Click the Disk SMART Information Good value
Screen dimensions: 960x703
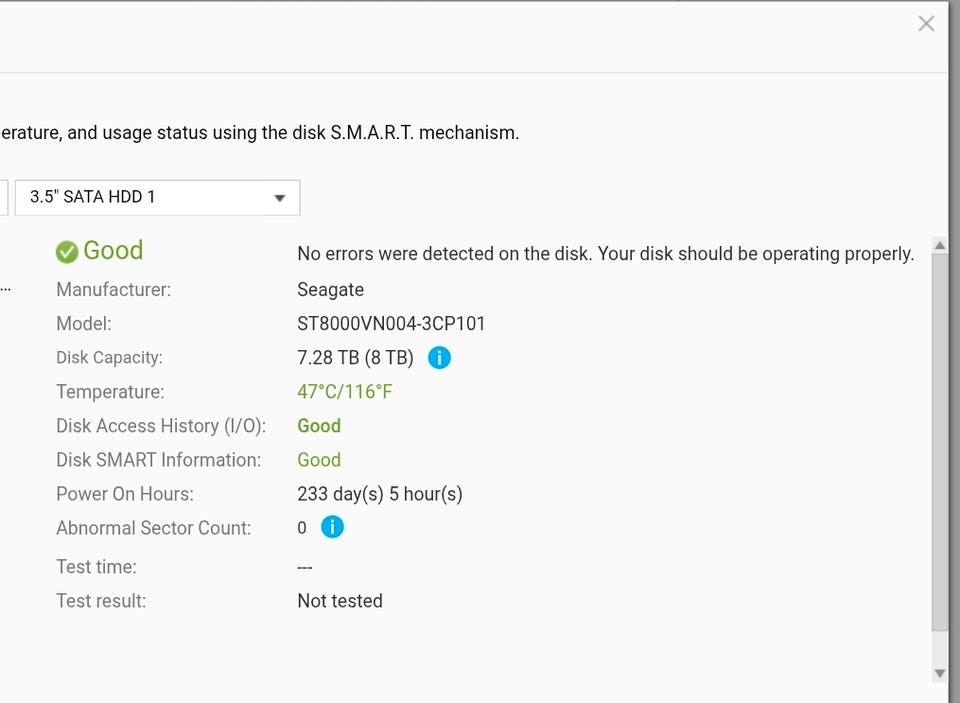point(319,460)
